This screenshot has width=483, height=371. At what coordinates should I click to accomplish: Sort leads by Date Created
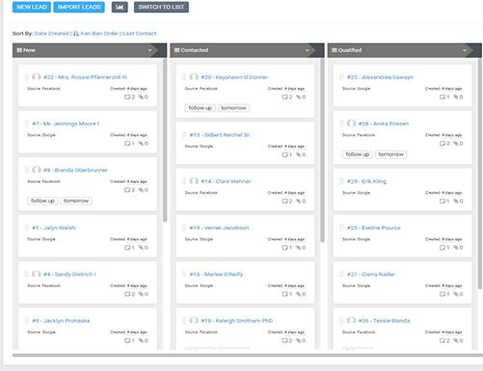coord(51,33)
